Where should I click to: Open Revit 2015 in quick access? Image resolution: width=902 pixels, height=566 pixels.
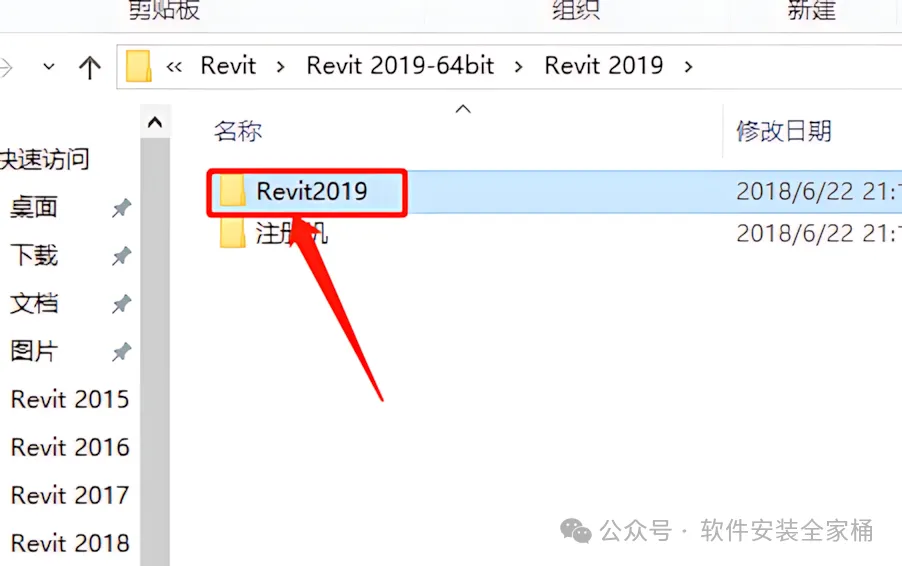[70, 399]
